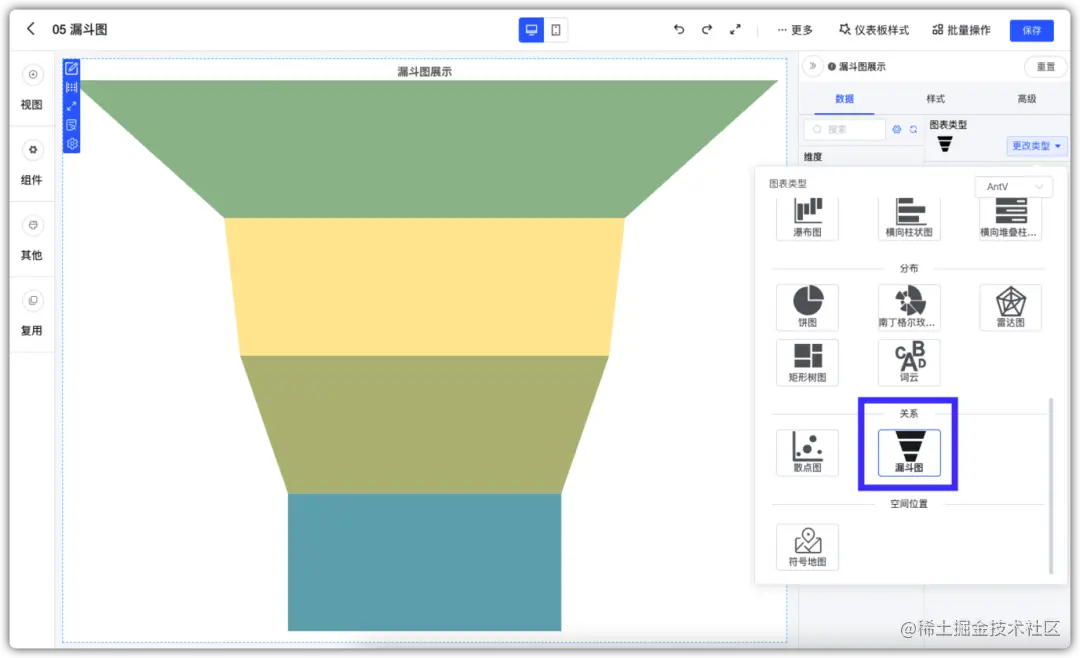Click the 维度 section label
This screenshot has width=1080, height=658.
[813, 157]
